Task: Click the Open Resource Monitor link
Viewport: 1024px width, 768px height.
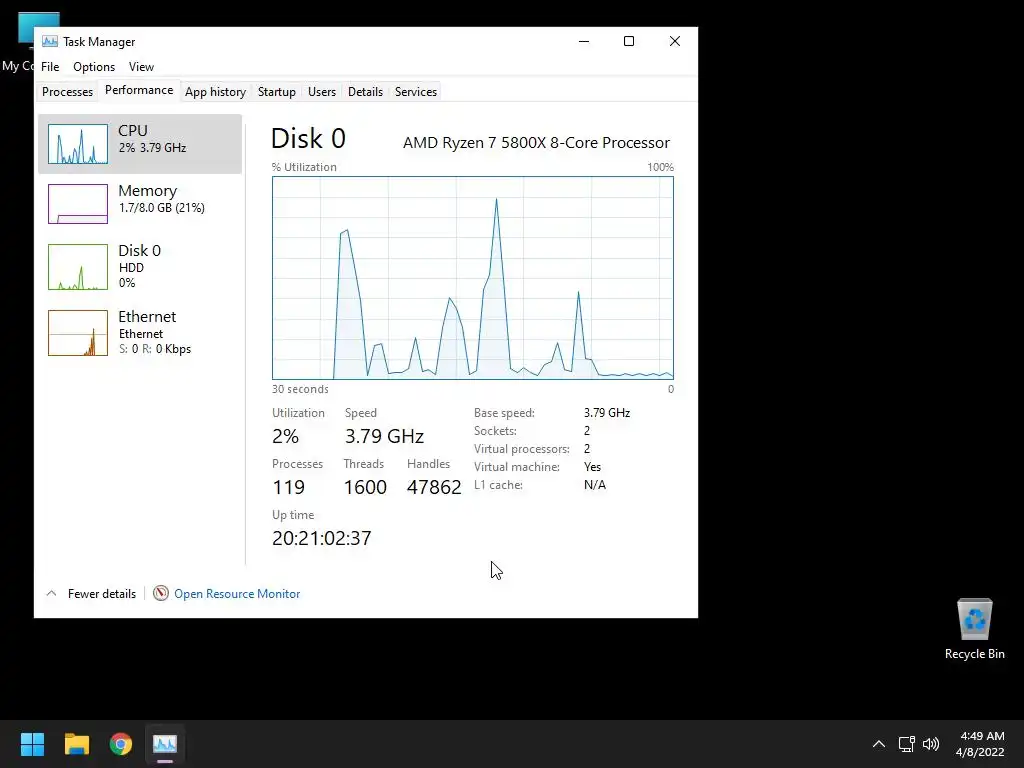Action: pos(237,594)
